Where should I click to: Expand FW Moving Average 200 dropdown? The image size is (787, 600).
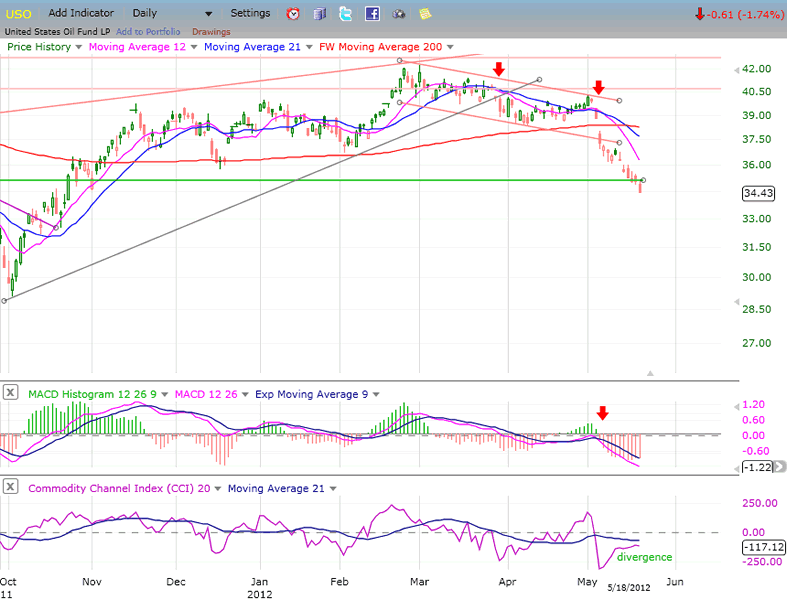(450, 47)
